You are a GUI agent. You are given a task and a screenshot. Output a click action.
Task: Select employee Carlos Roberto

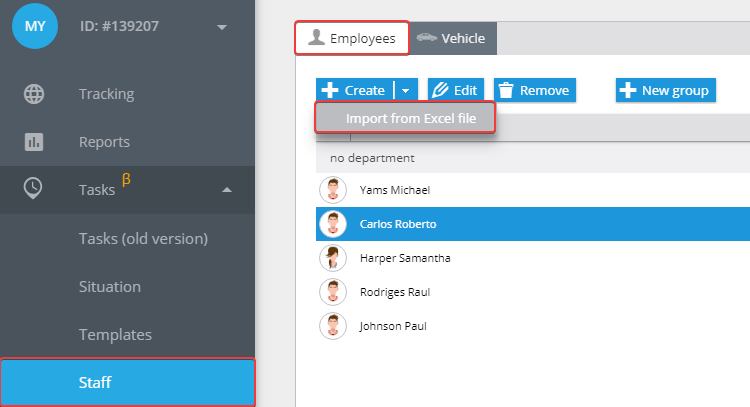533,224
